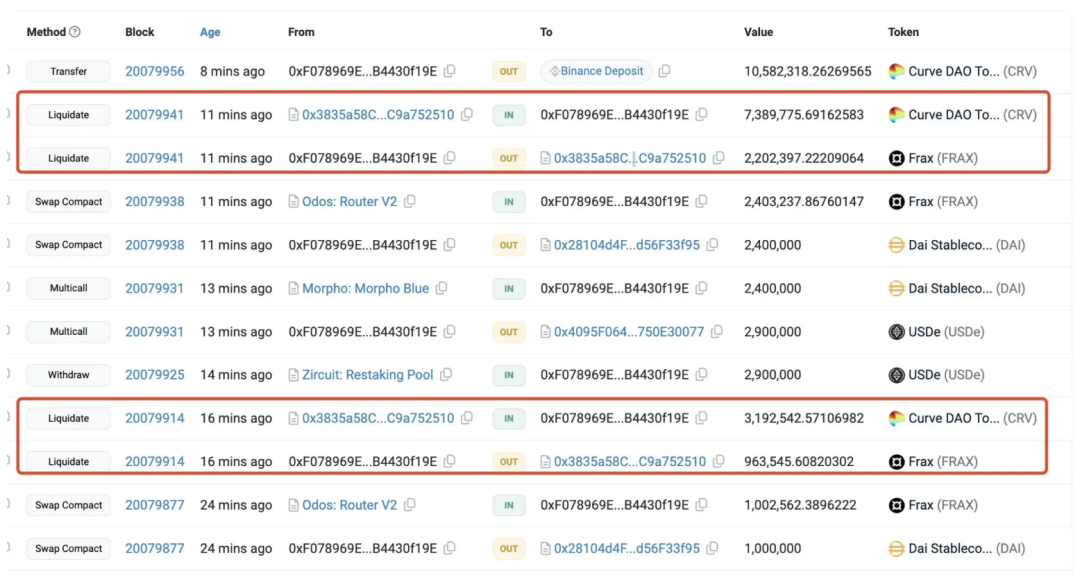Click the OUT badge in the Transfer row

pos(509,72)
